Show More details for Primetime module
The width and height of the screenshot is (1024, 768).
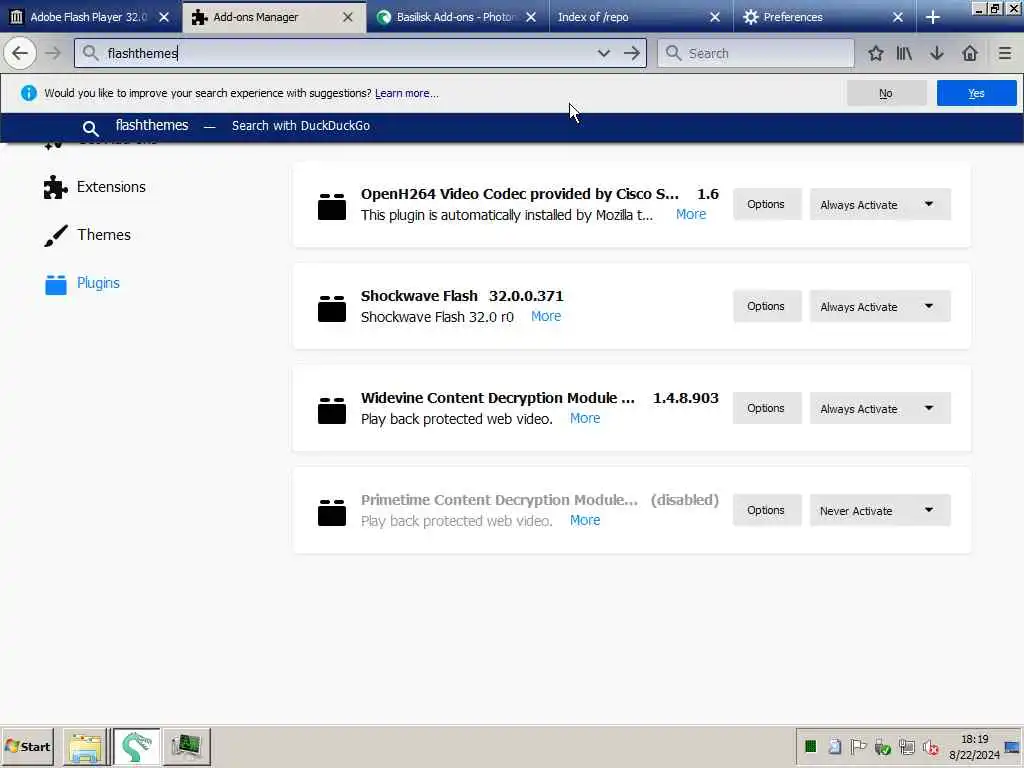(584, 520)
